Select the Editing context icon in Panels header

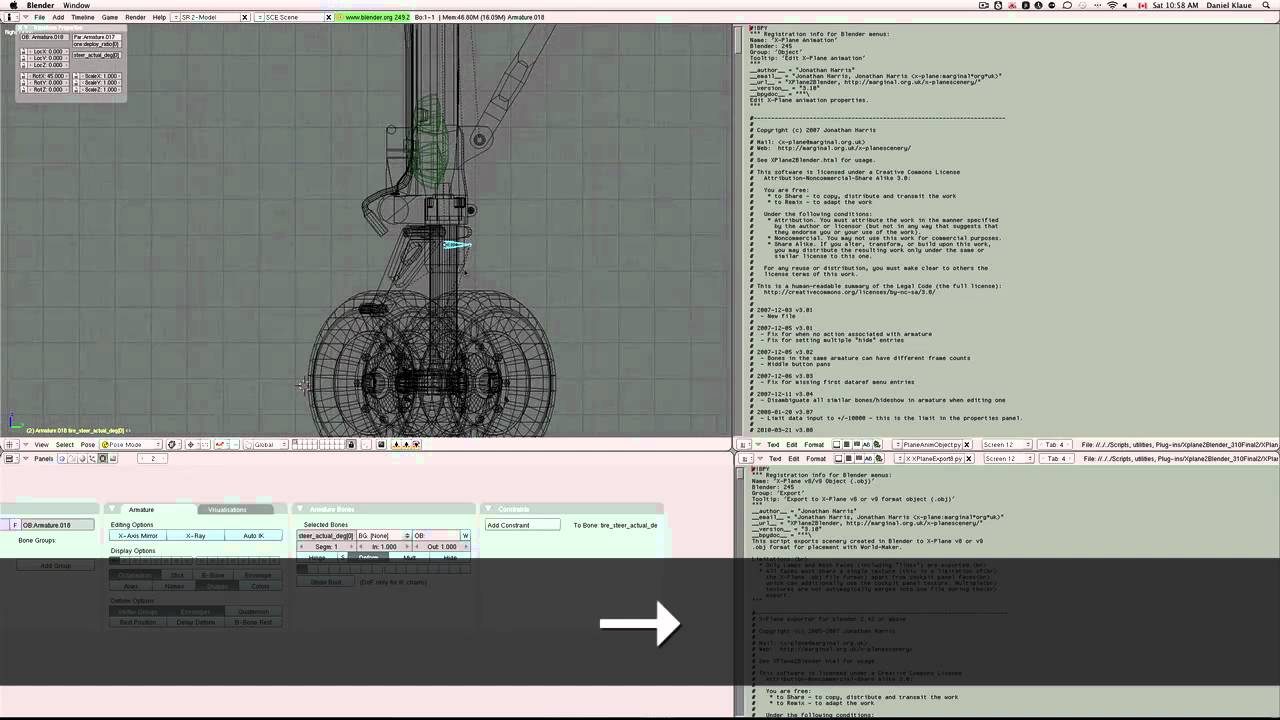coord(102,458)
